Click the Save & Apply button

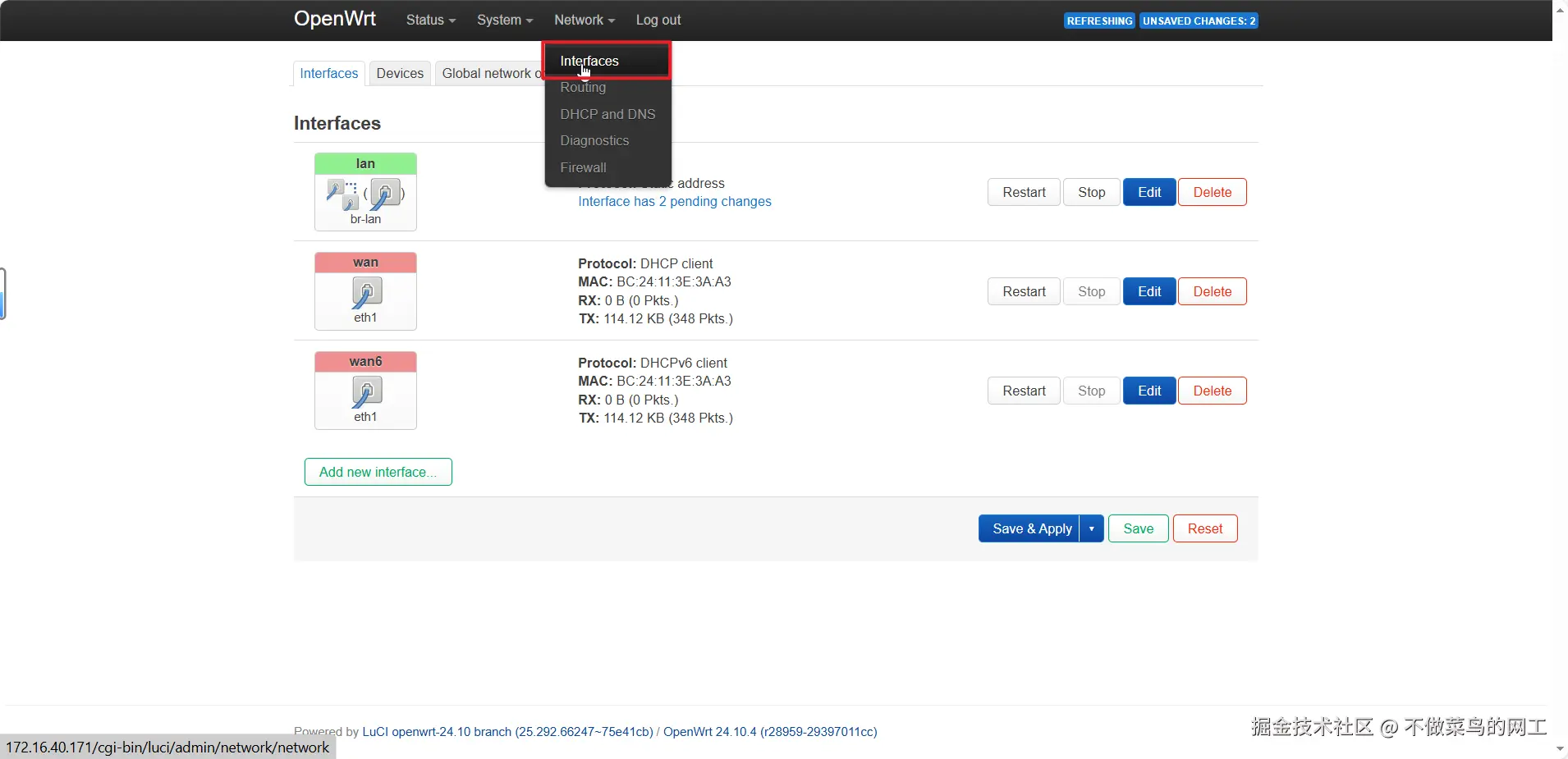click(x=1029, y=528)
